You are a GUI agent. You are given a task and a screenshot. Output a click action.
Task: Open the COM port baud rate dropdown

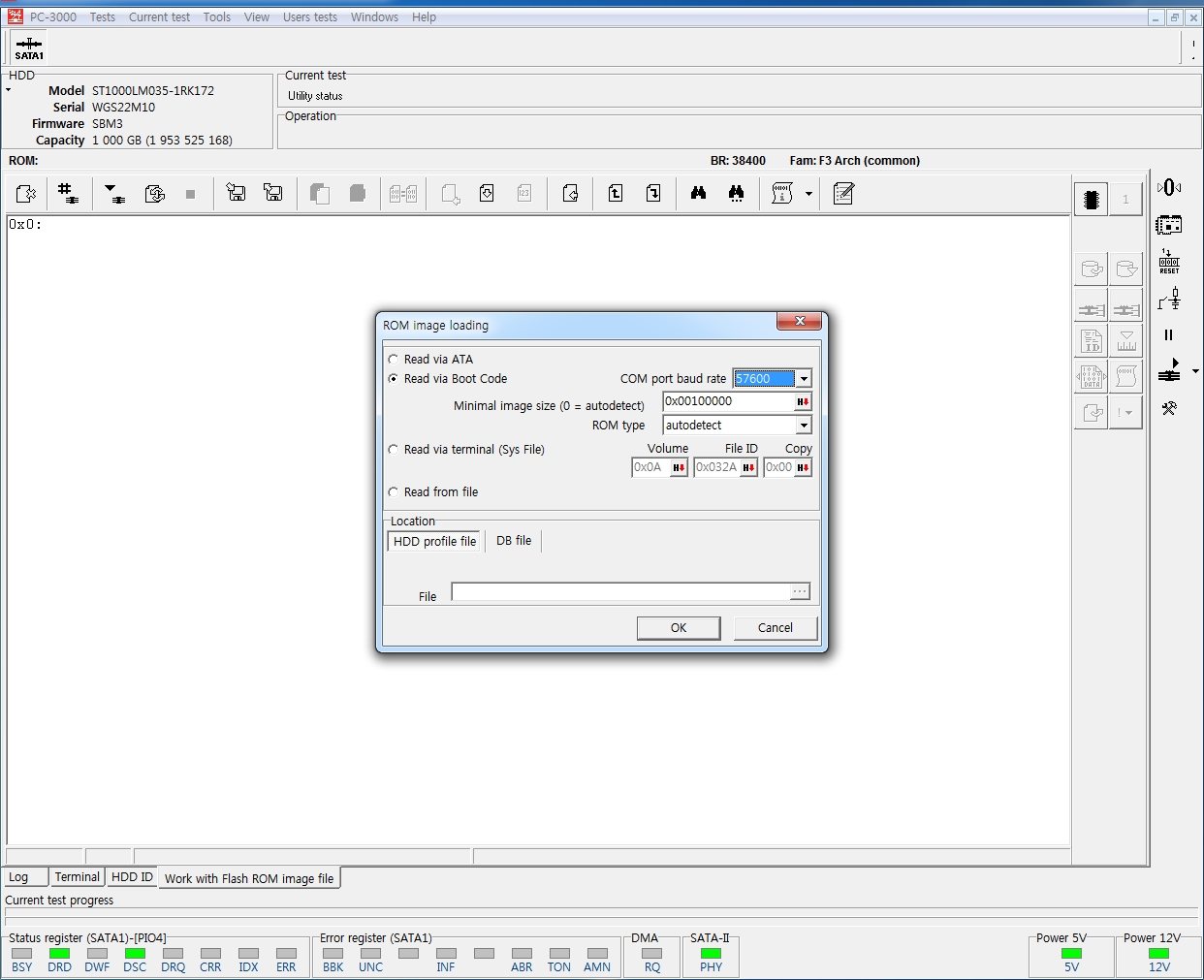[804, 379]
